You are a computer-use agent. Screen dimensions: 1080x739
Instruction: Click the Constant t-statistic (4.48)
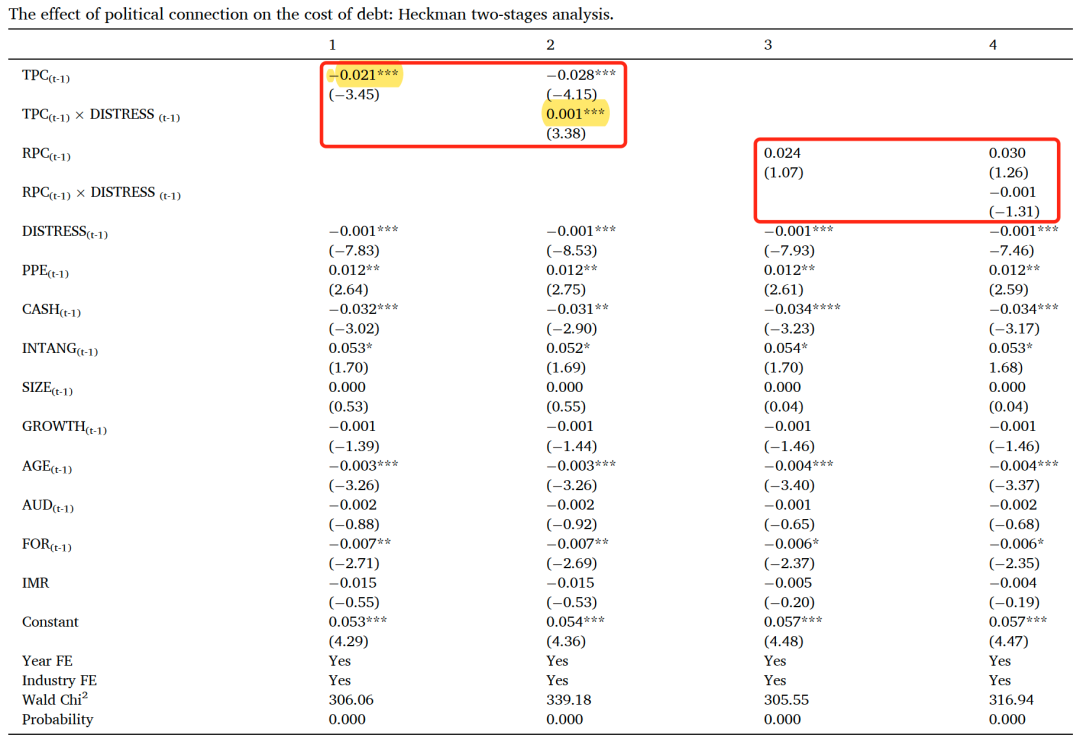tap(783, 641)
